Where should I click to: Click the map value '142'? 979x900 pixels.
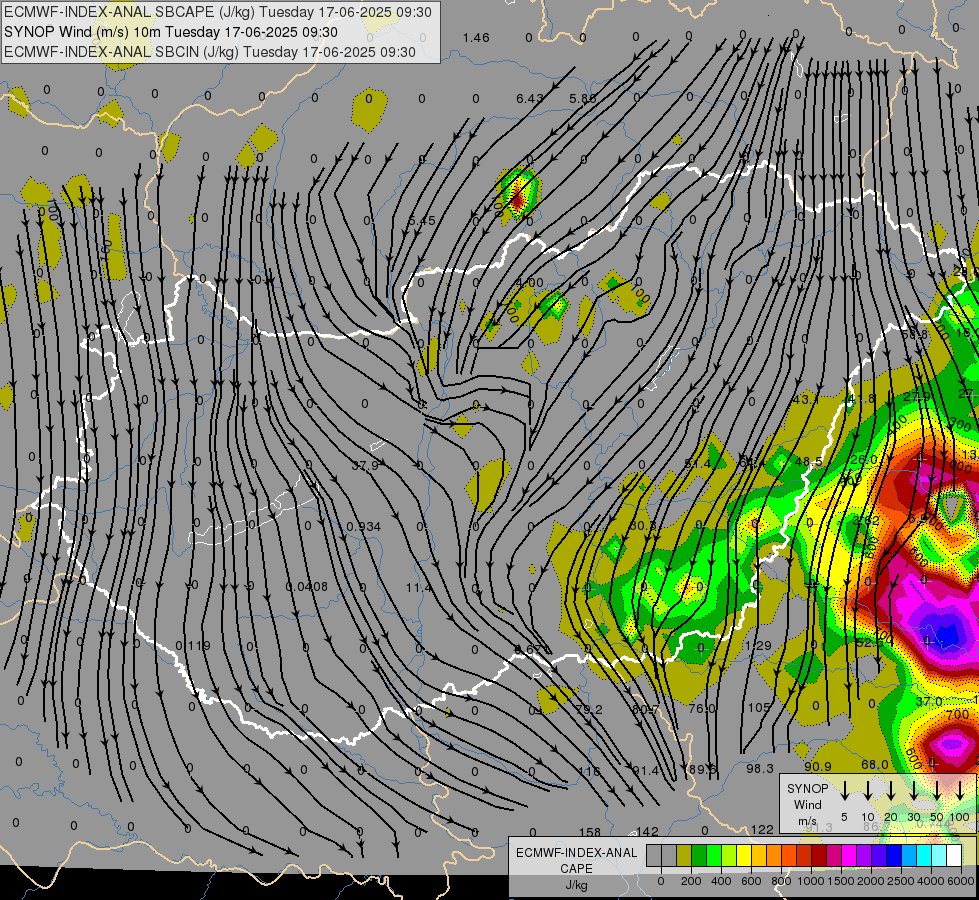647,831
